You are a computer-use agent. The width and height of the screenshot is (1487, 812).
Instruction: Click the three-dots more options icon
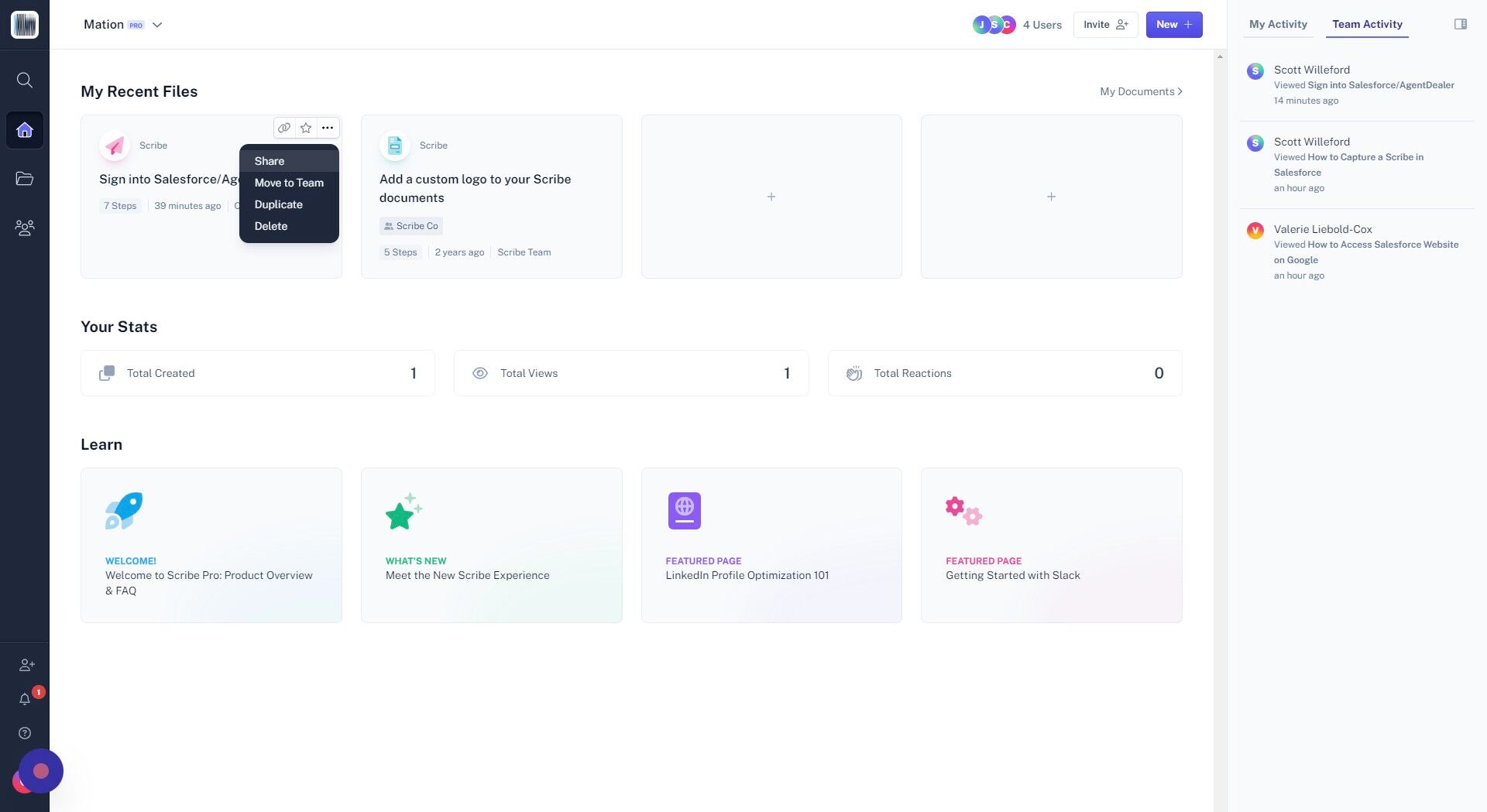[328, 128]
